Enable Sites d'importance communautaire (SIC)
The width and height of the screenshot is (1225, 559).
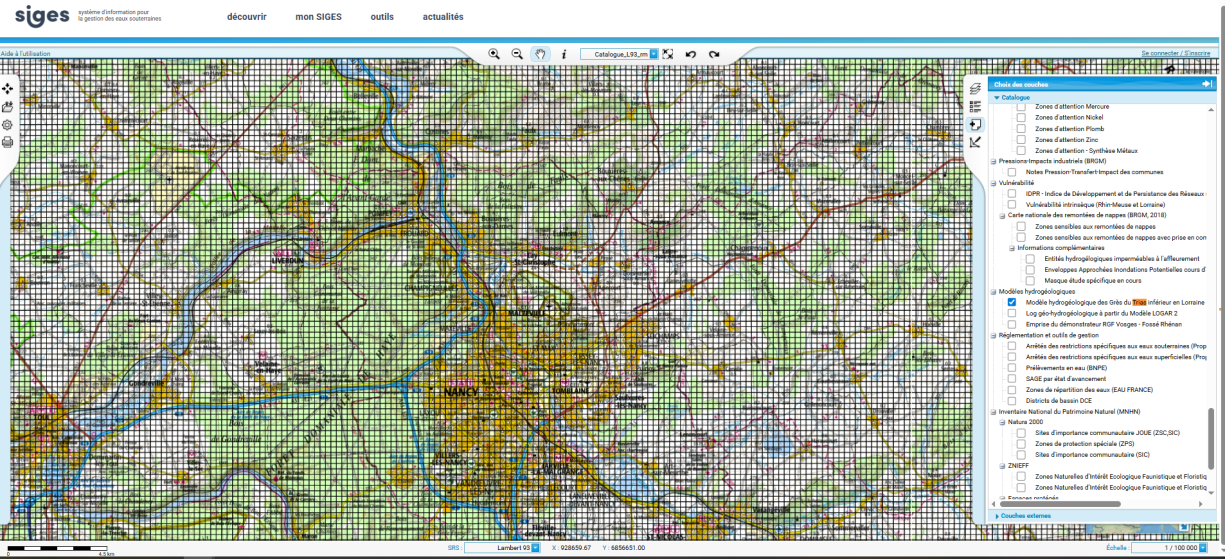(1021, 454)
